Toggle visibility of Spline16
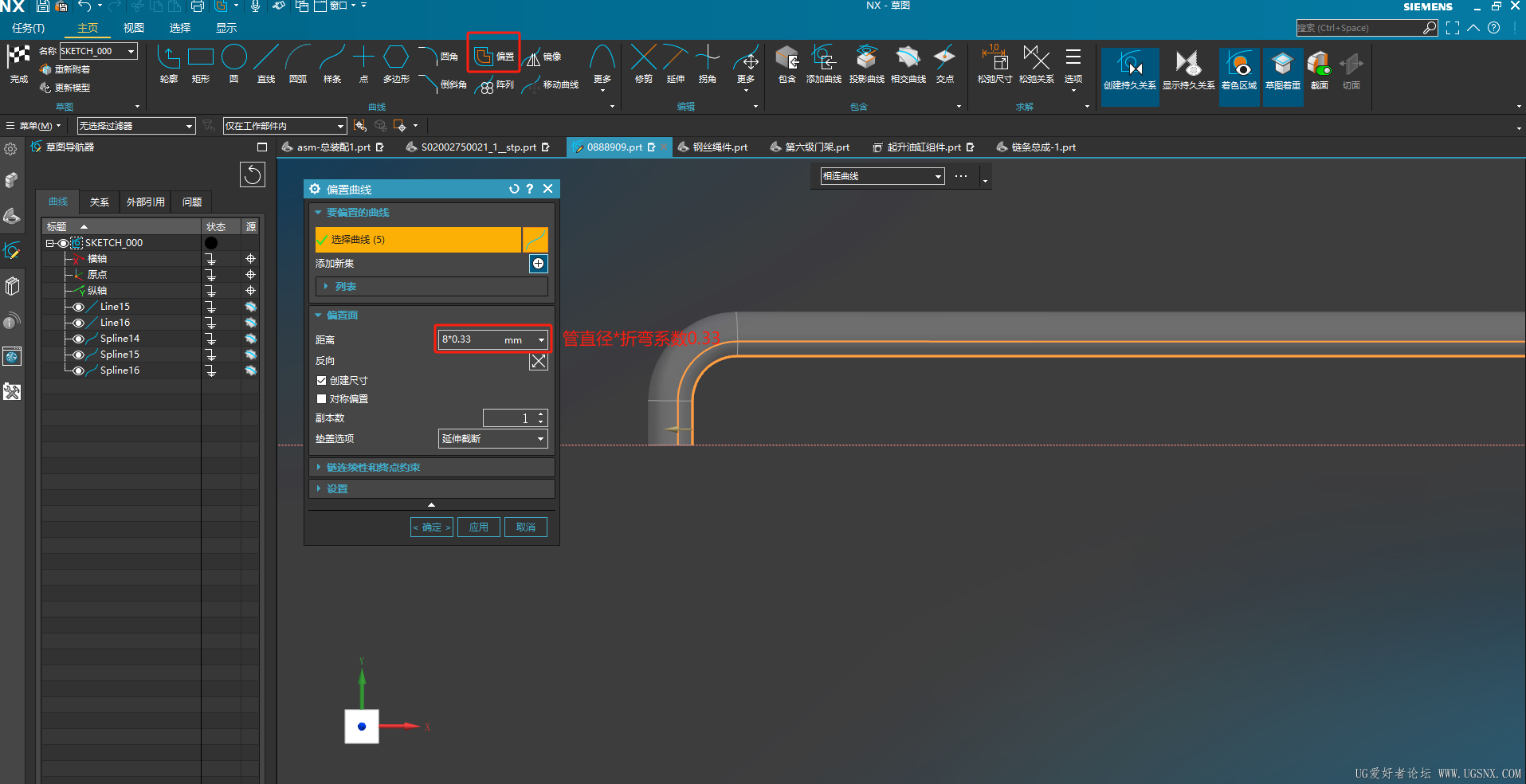Image resolution: width=1526 pixels, height=784 pixels. coord(78,370)
